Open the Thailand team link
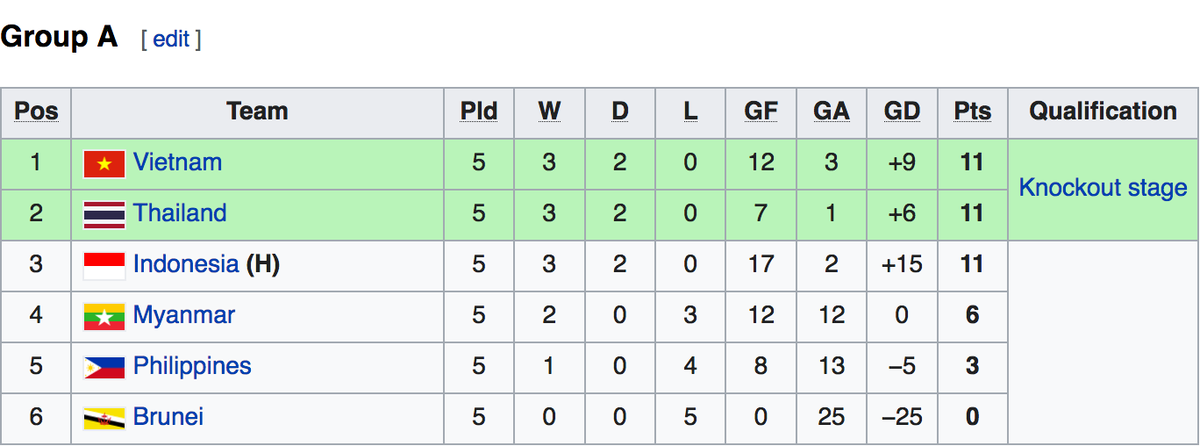 point(180,213)
